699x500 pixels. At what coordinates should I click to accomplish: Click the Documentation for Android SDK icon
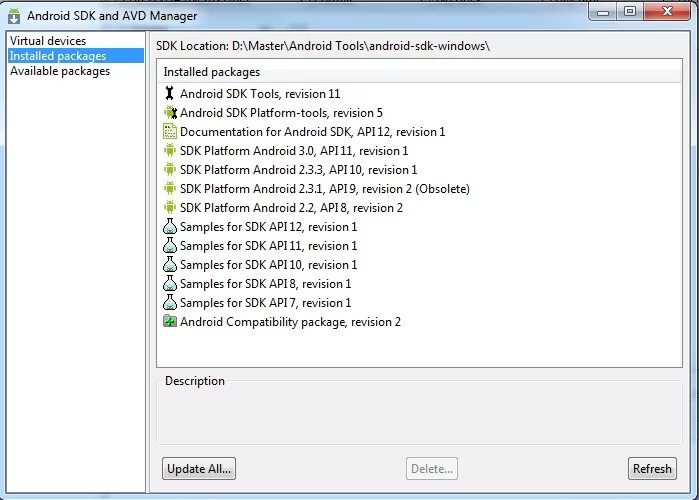[x=169, y=132]
